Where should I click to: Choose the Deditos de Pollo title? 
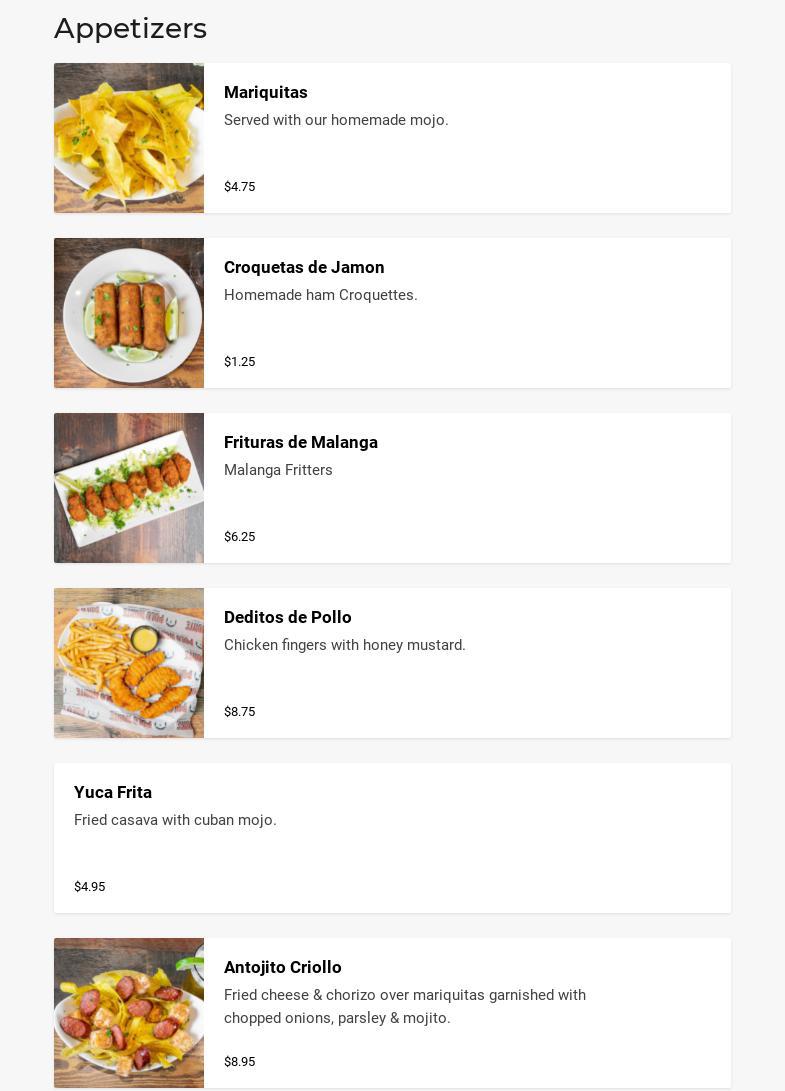pos(288,617)
